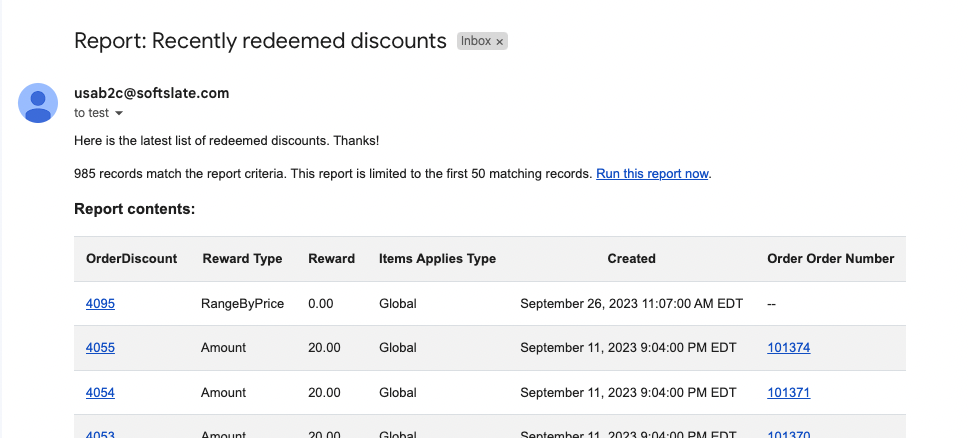Open OrderDiscount 4054 link

(x=100, y=392)
